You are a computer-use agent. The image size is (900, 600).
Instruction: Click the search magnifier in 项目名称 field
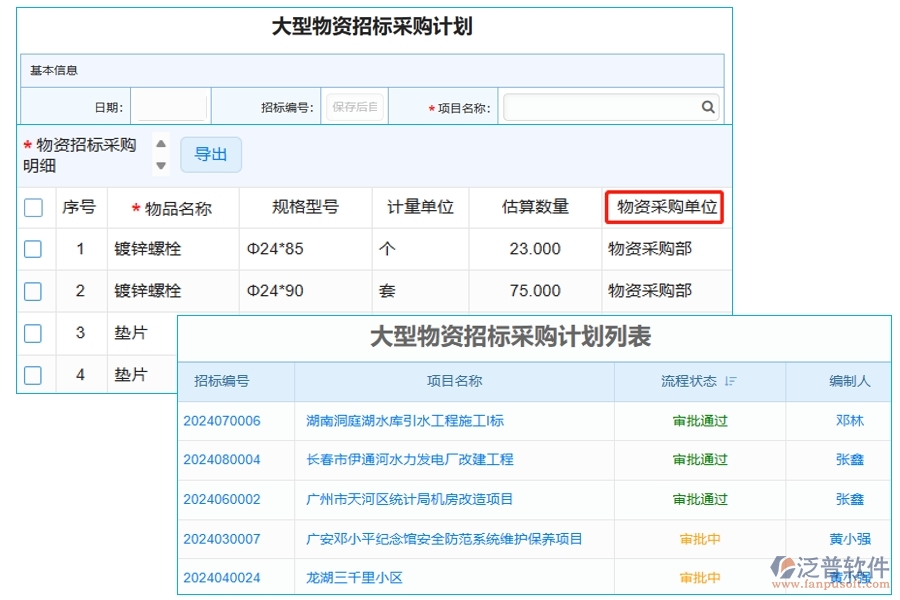pyautogui.click(x=708, y=106)
